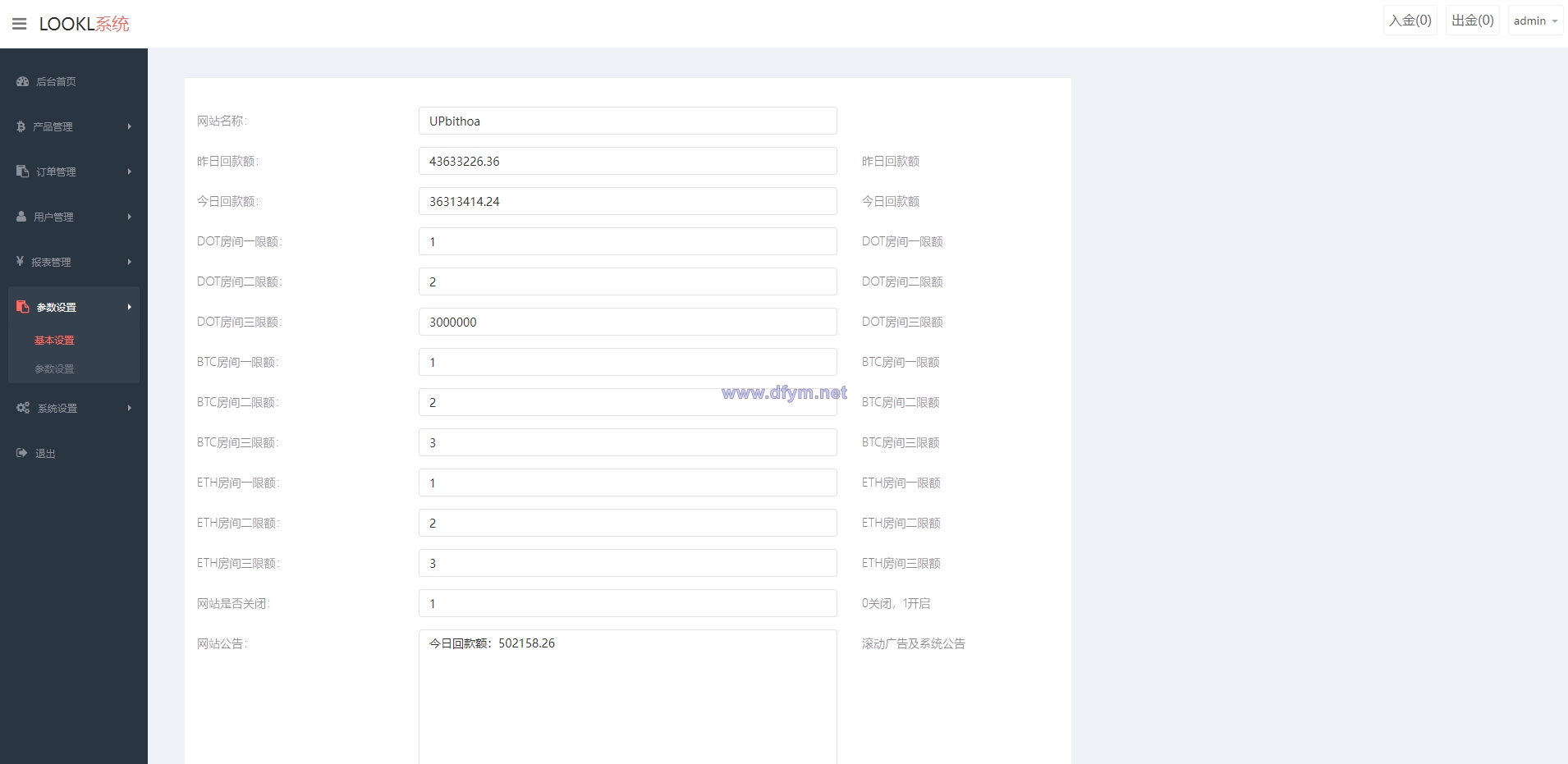Screen dimensions: 1568x764
Task: Choose 退出 to log out
Action: point(45,453)
